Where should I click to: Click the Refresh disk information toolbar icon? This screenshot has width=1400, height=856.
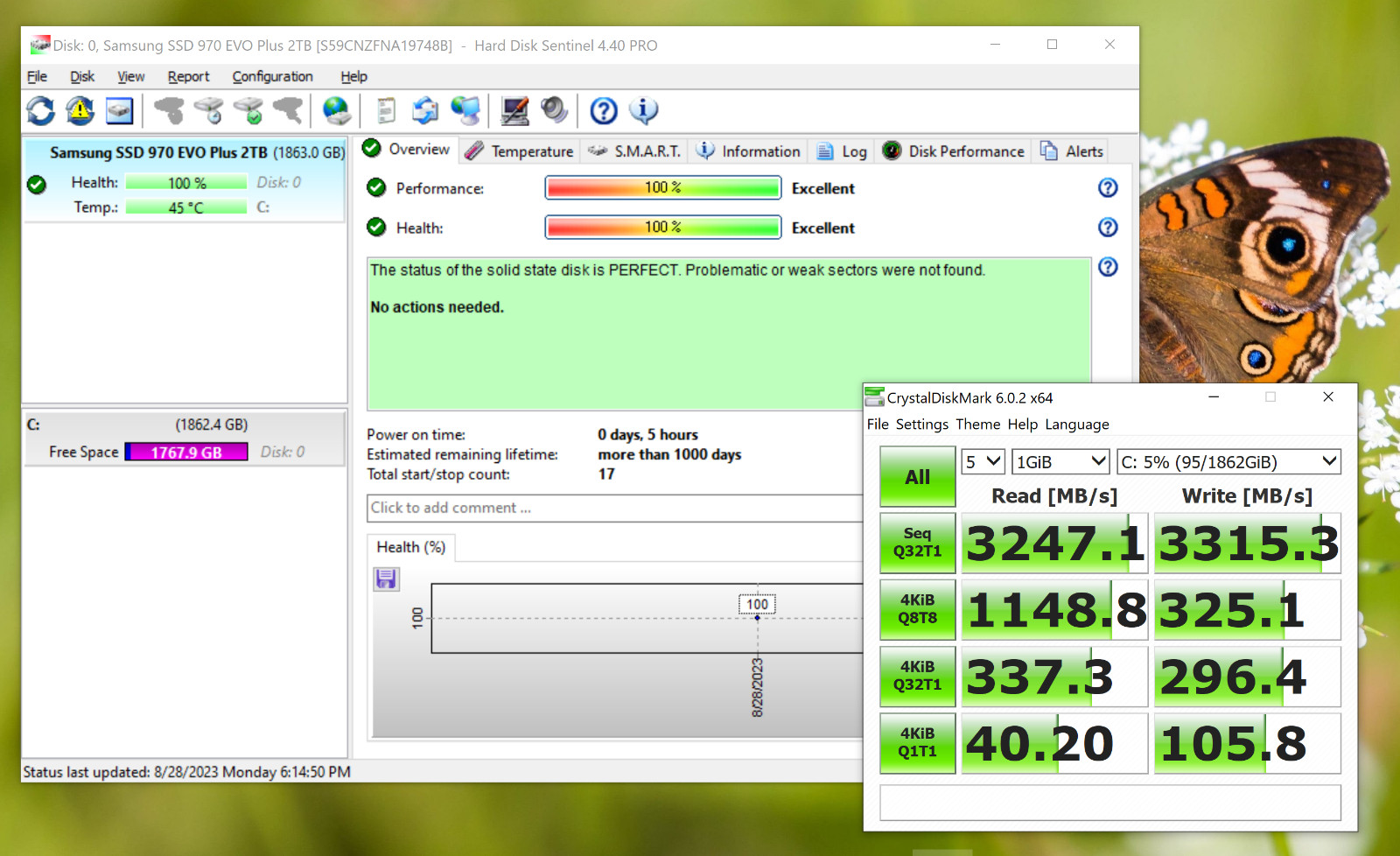[x=40, y=110]
